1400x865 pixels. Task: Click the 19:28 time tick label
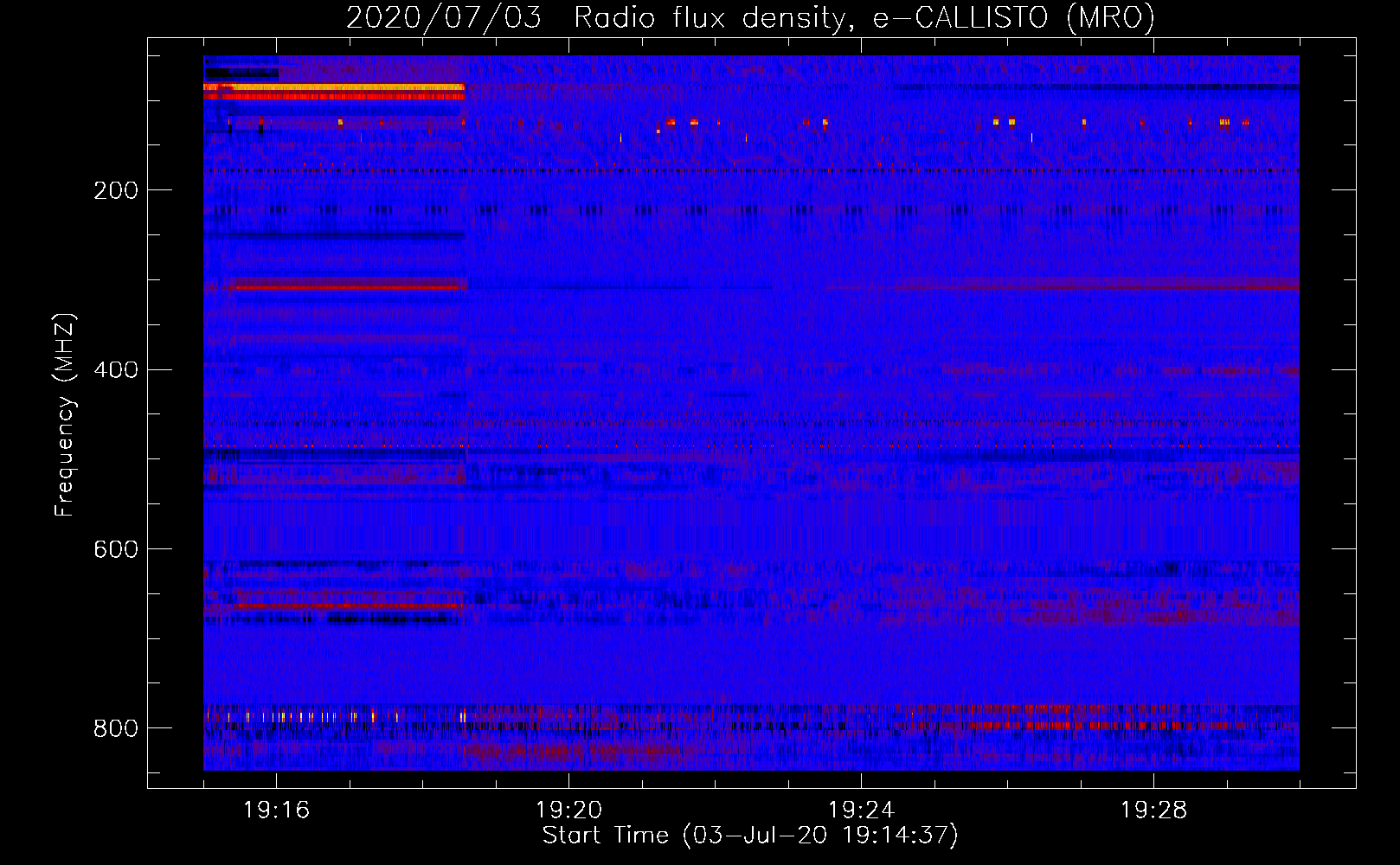1153,811
